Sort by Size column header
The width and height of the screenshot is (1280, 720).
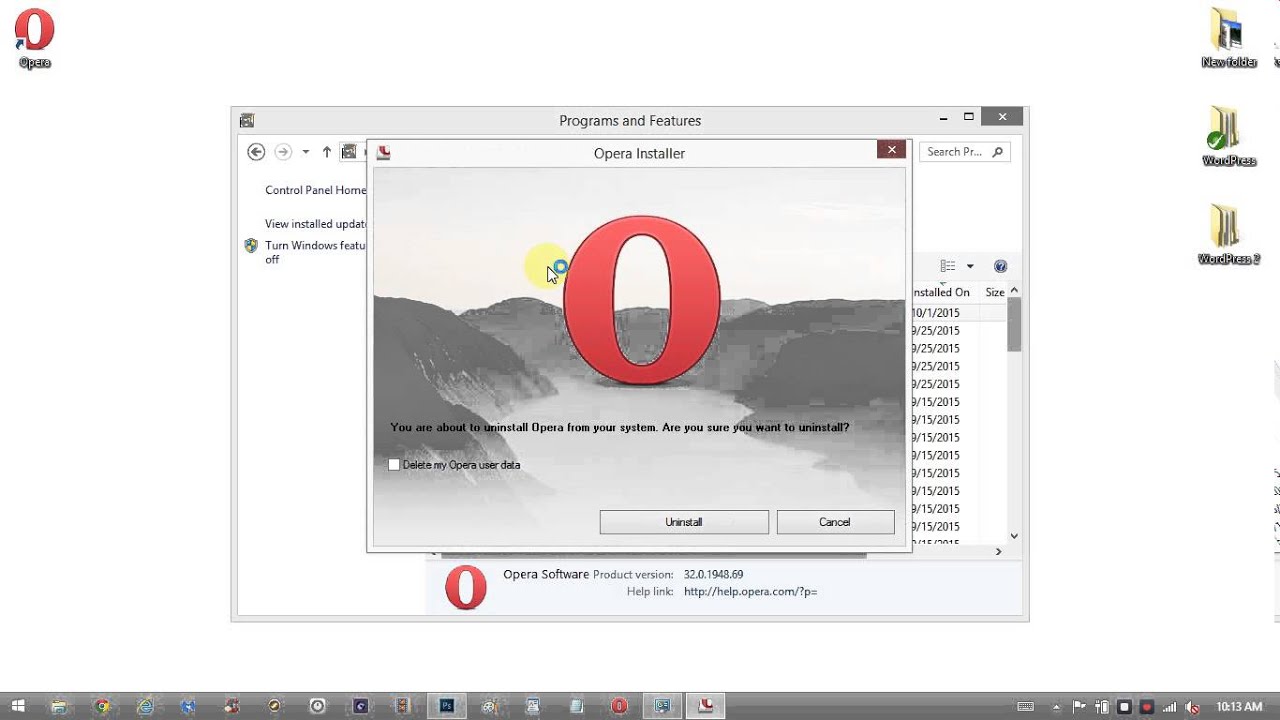coord(995,292)
